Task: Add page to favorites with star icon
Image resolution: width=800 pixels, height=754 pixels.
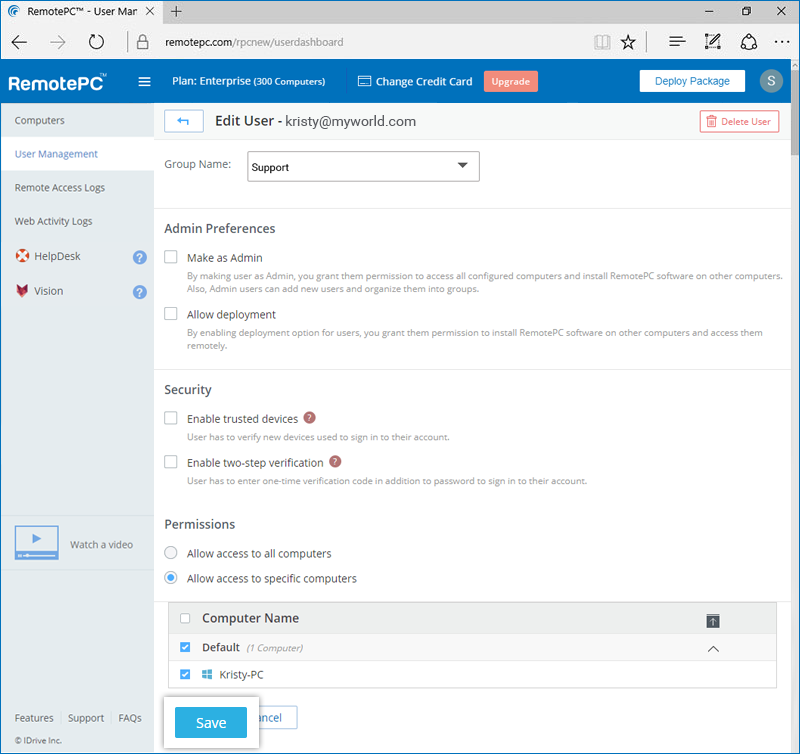Action: [x=628, y=42]
